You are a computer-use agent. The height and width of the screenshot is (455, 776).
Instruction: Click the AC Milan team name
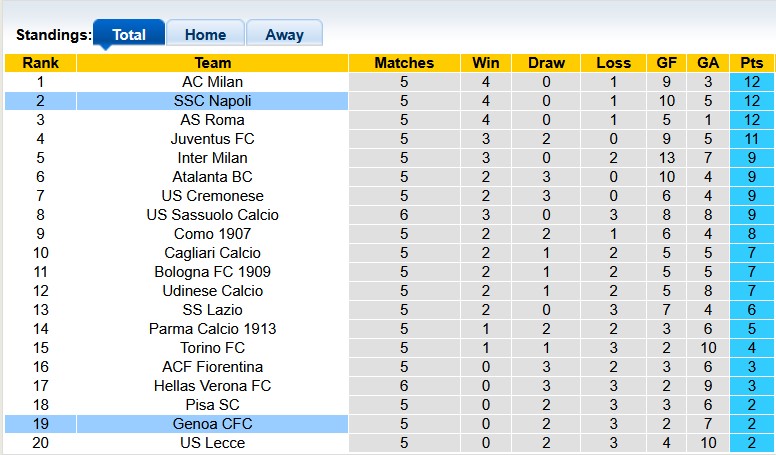212,82
